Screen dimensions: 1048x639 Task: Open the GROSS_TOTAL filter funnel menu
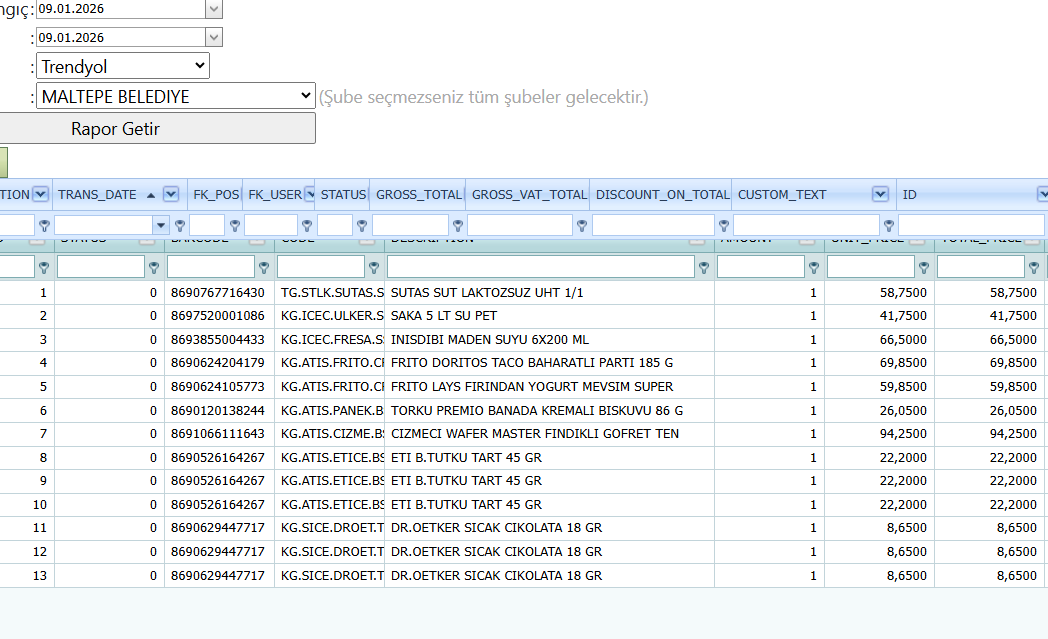point(458,226)
